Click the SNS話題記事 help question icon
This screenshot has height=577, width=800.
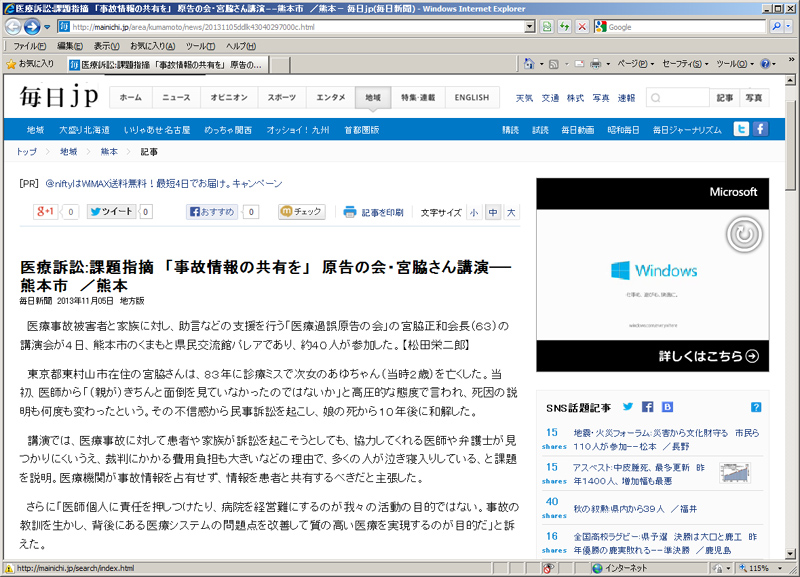756,407
